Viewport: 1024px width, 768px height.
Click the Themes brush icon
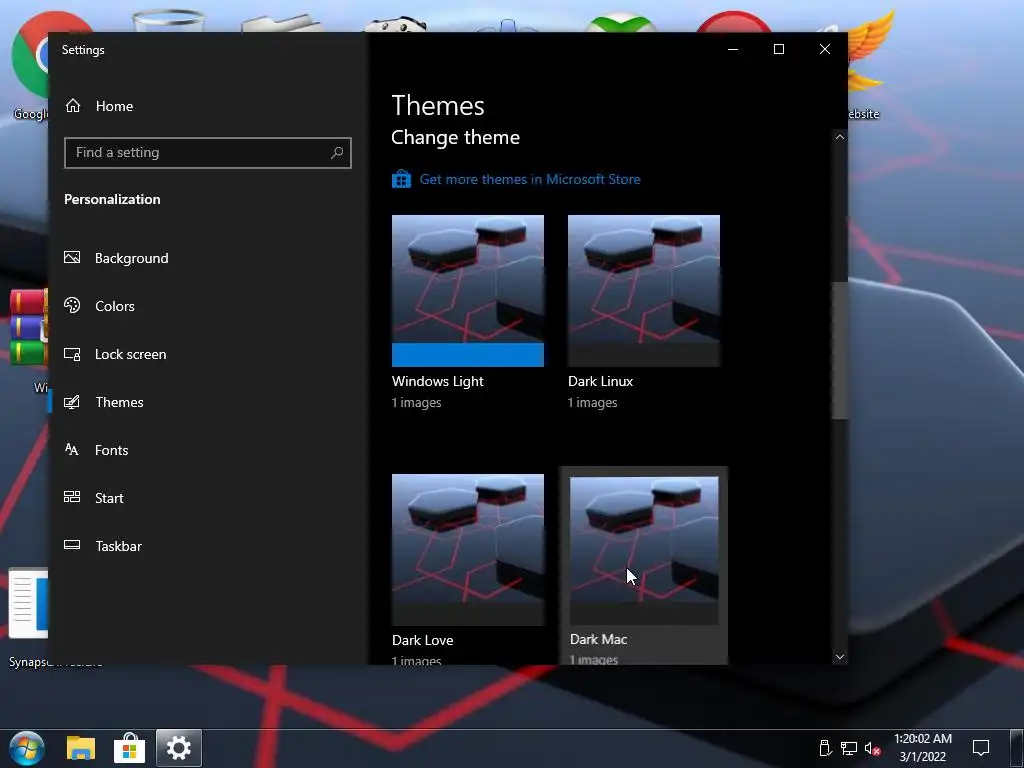pyautogui.click(x=72, y=402)
